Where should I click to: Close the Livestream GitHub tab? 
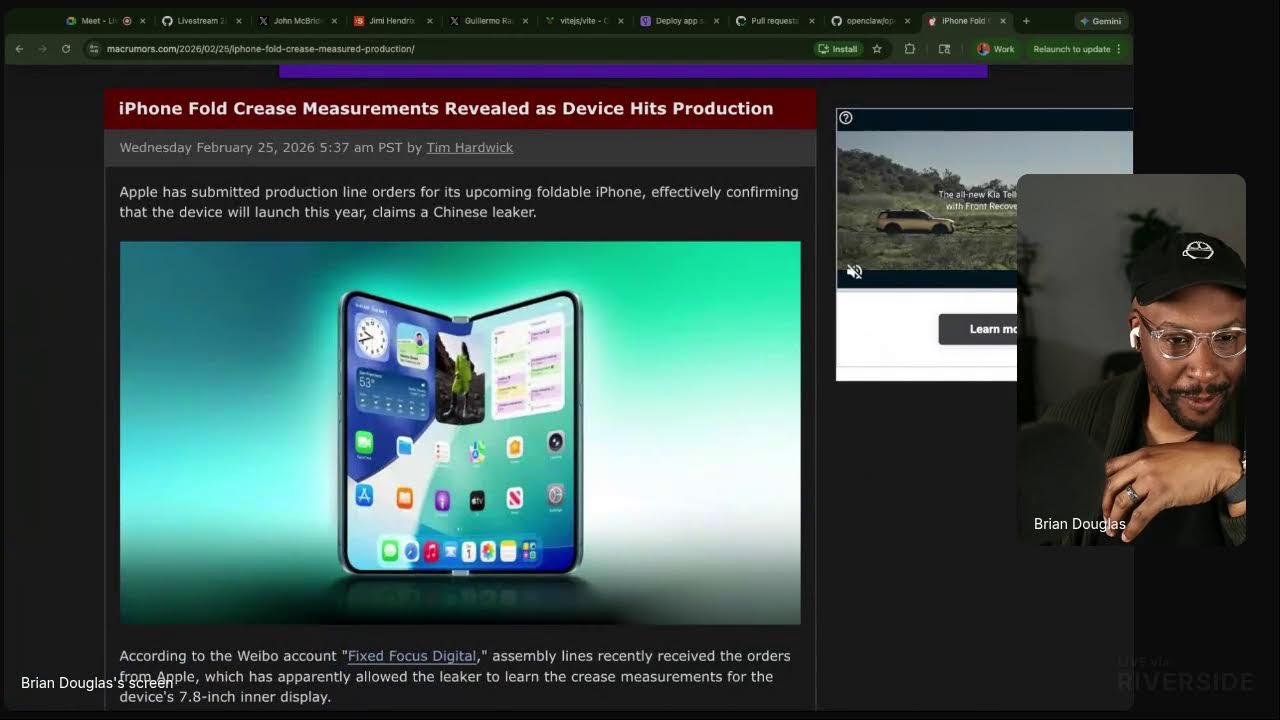pos(238,21)
